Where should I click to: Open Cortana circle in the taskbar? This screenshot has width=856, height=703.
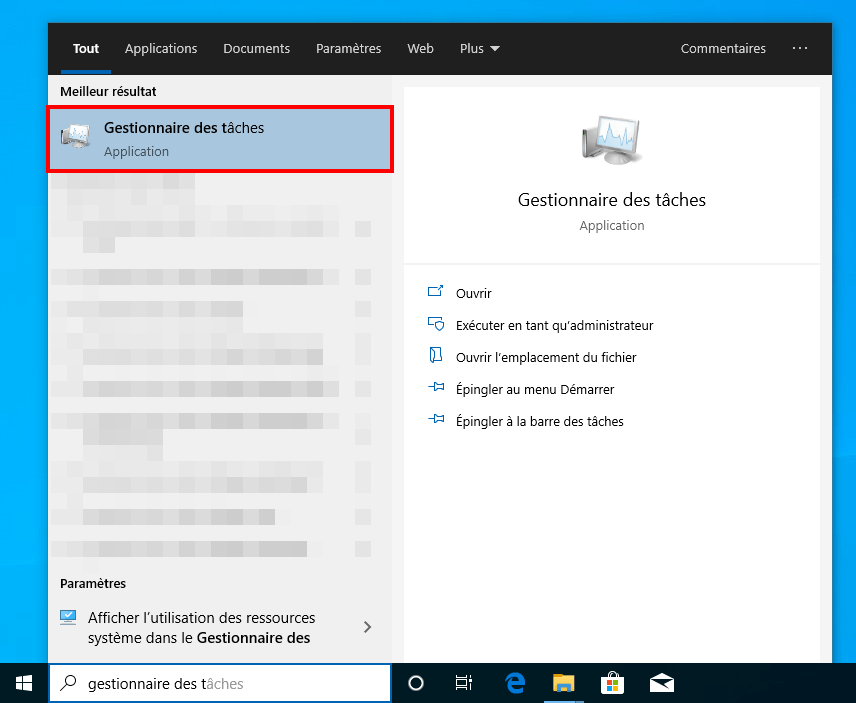pos(416,683)
